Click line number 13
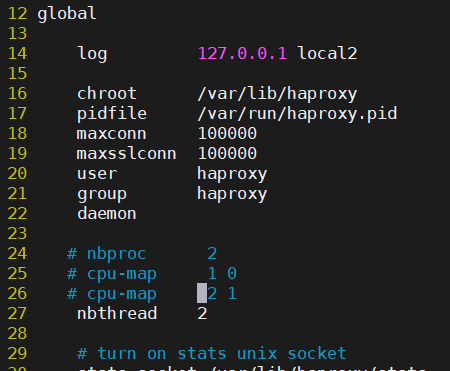Viewport: 450px width, 371px height. click(x=17, y=34)
